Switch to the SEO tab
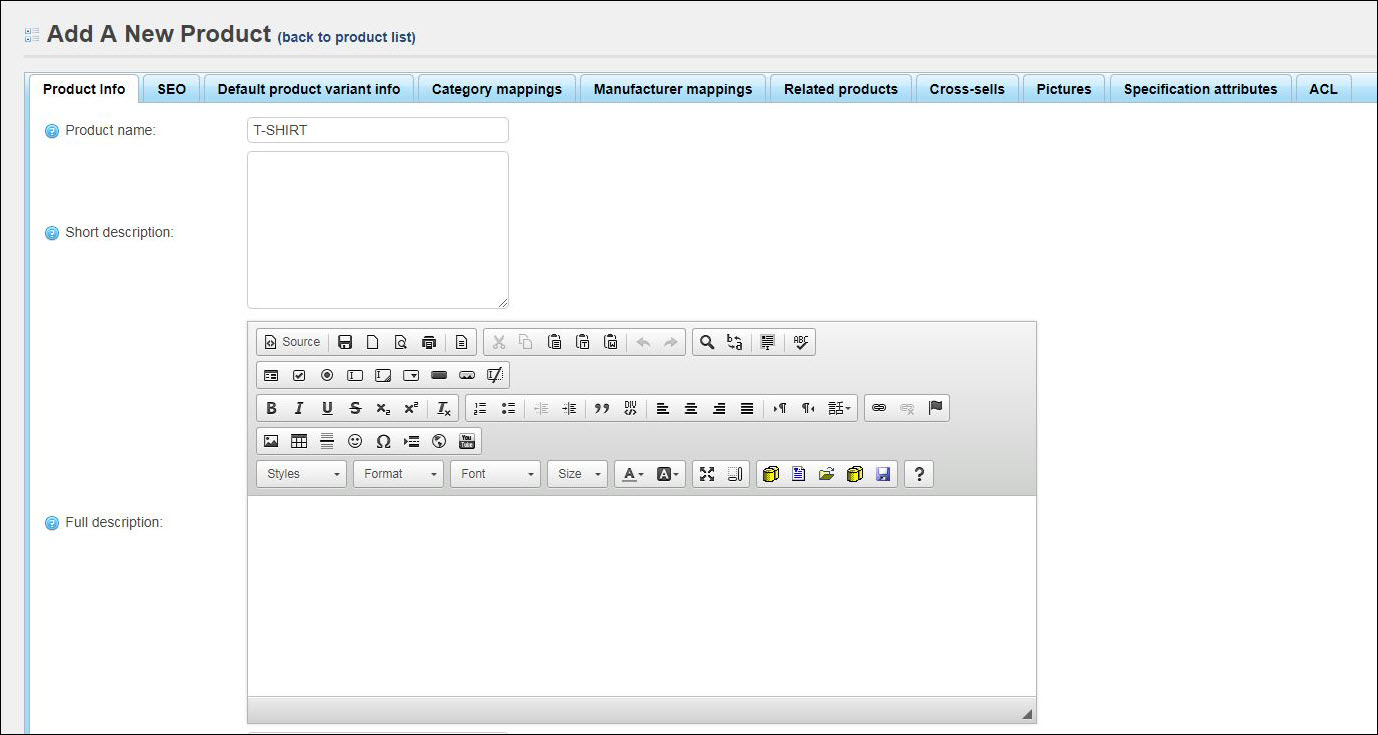 [x=171, y=89]
